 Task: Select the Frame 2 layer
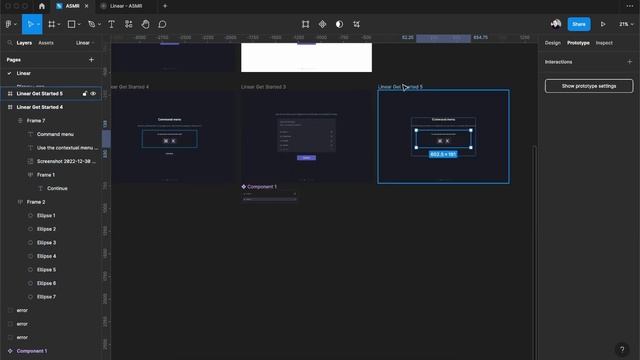[x=51, y=202]
